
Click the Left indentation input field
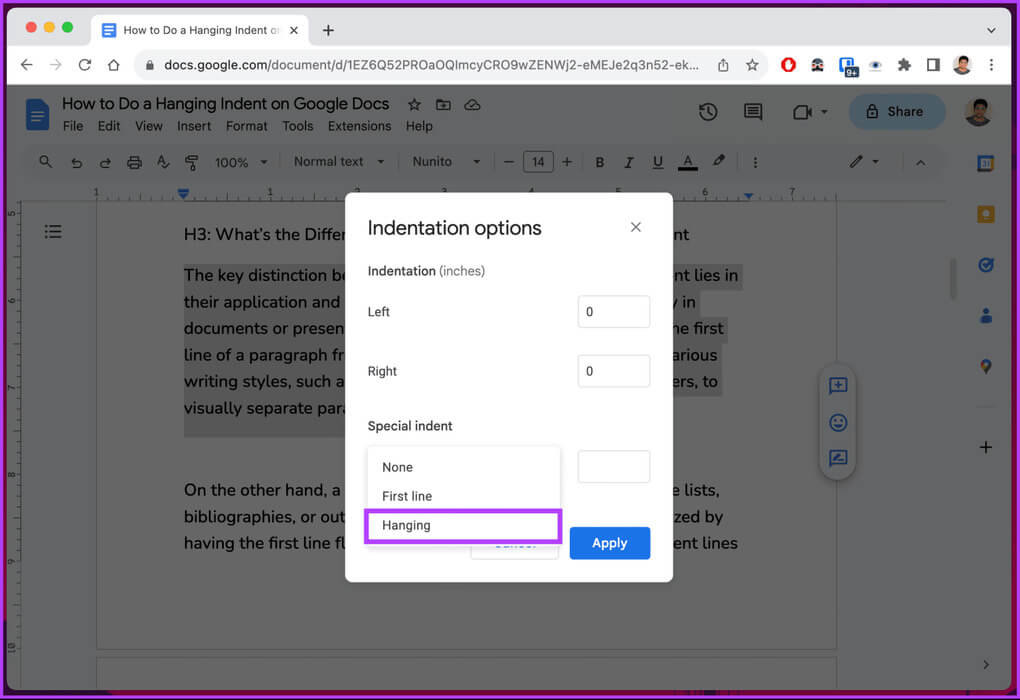point(613,312)
